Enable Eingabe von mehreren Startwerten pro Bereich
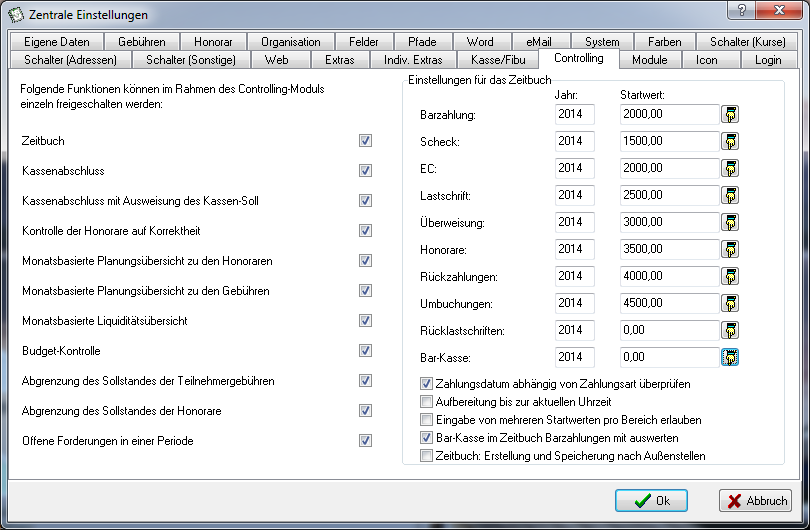 point(426,419)
